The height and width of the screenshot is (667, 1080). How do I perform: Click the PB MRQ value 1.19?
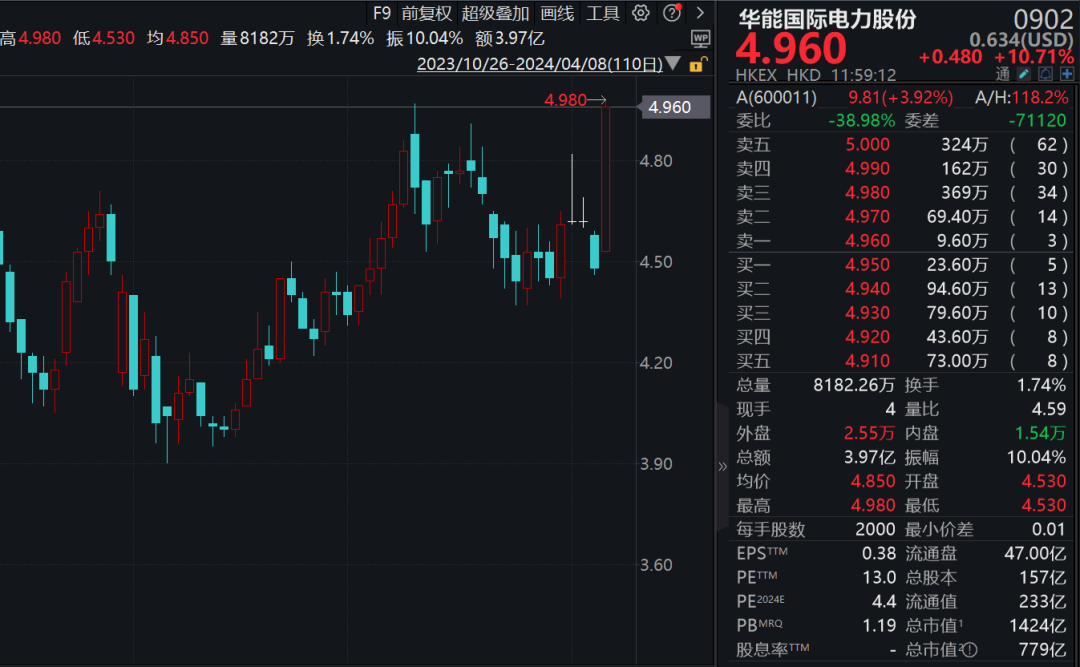click(879, 626)
